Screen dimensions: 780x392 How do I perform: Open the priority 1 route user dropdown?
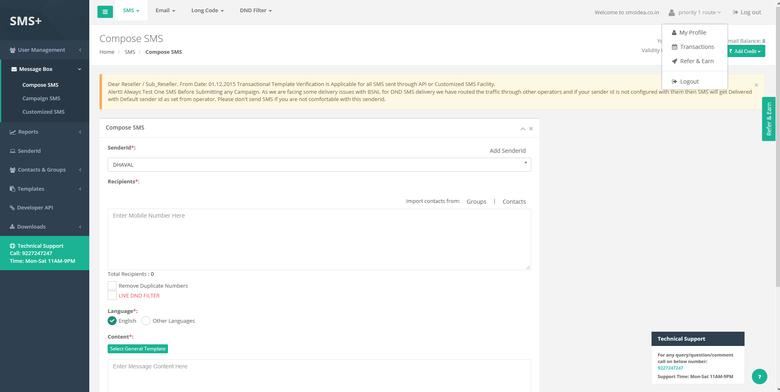pyautogui.click(x=695, y=12)
